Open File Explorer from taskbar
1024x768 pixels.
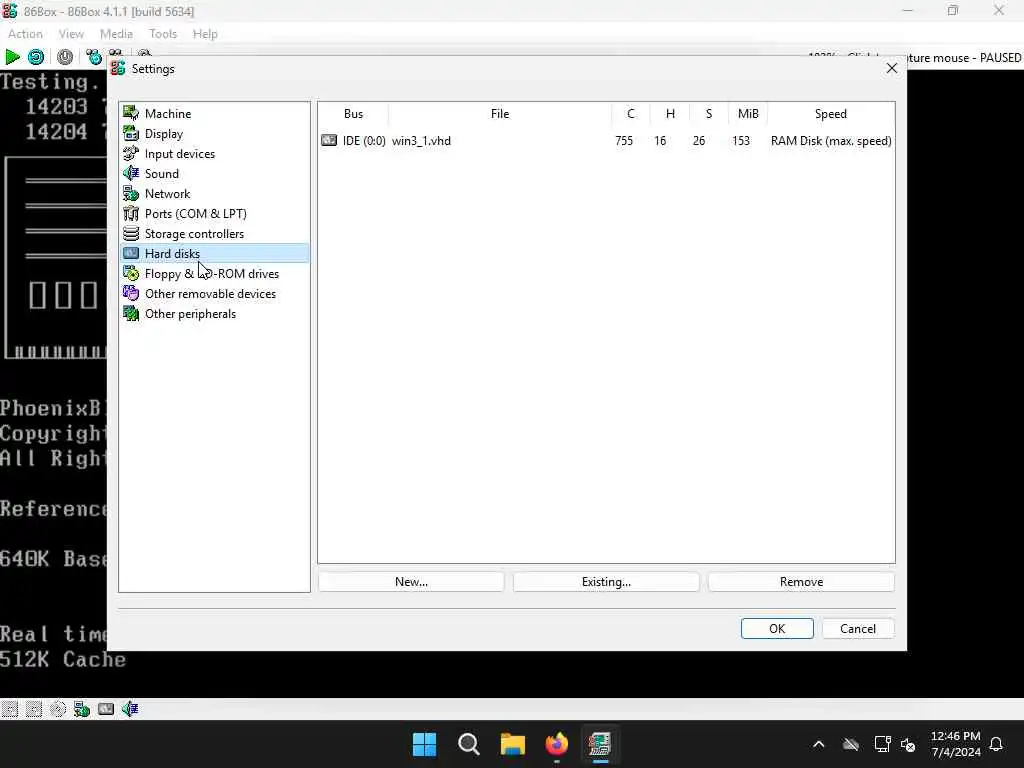pyautogui.click(x=513, y=744)
